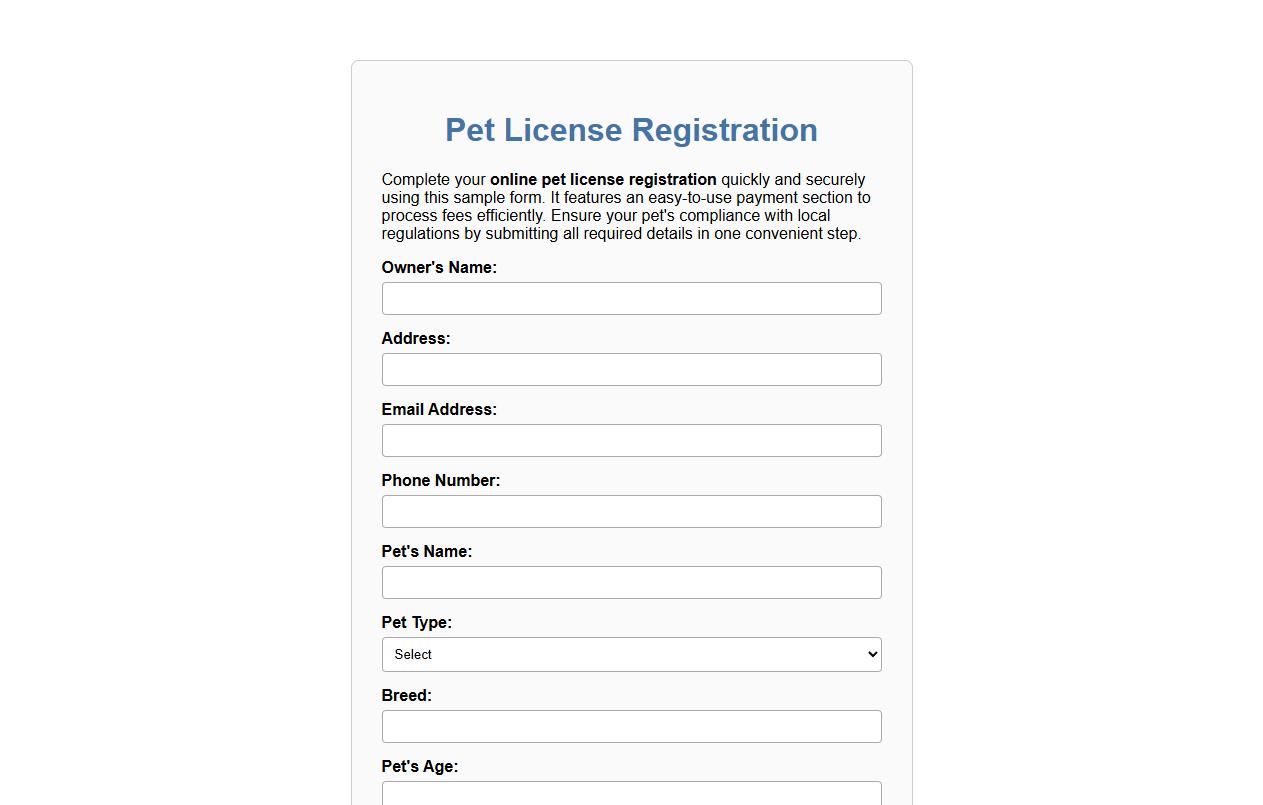The image size is (1263, 805).
Task: Click the Pet Type label
Action: (x=417, y=622)
